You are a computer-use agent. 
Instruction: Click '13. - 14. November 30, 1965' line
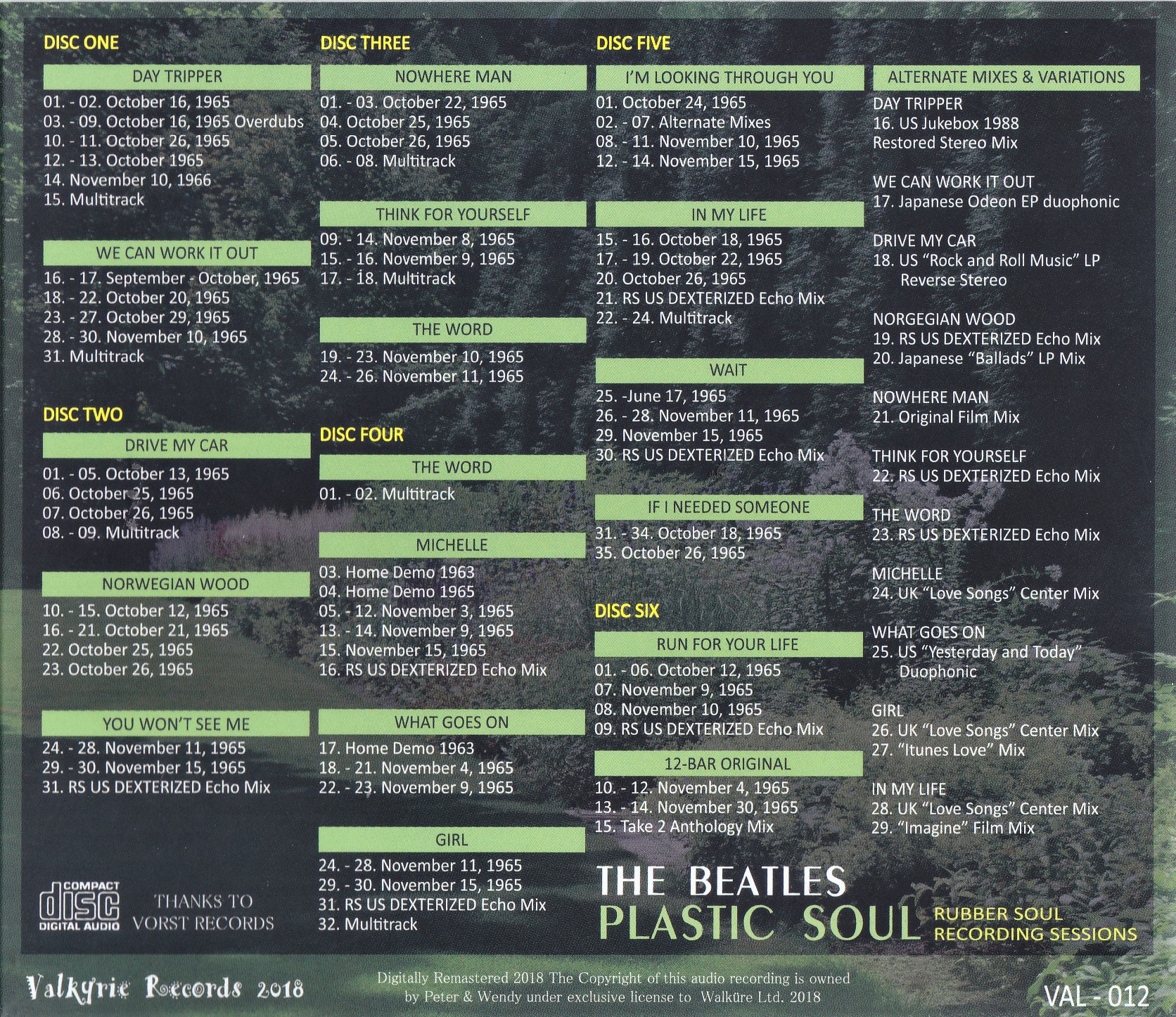697,807
